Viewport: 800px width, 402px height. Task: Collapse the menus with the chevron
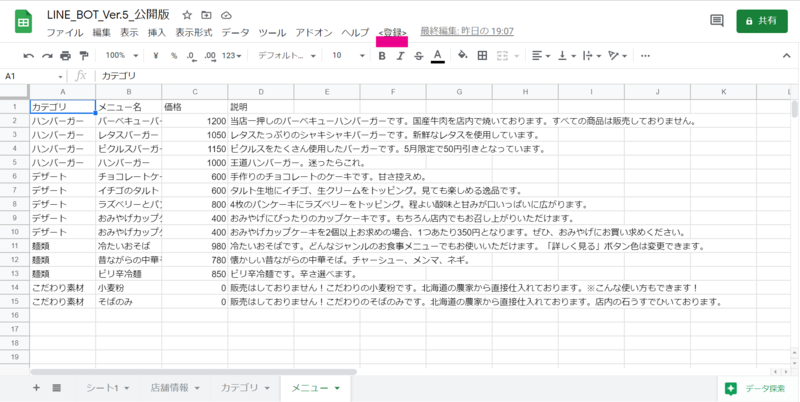pyautogui.click(x=786, y=56)
